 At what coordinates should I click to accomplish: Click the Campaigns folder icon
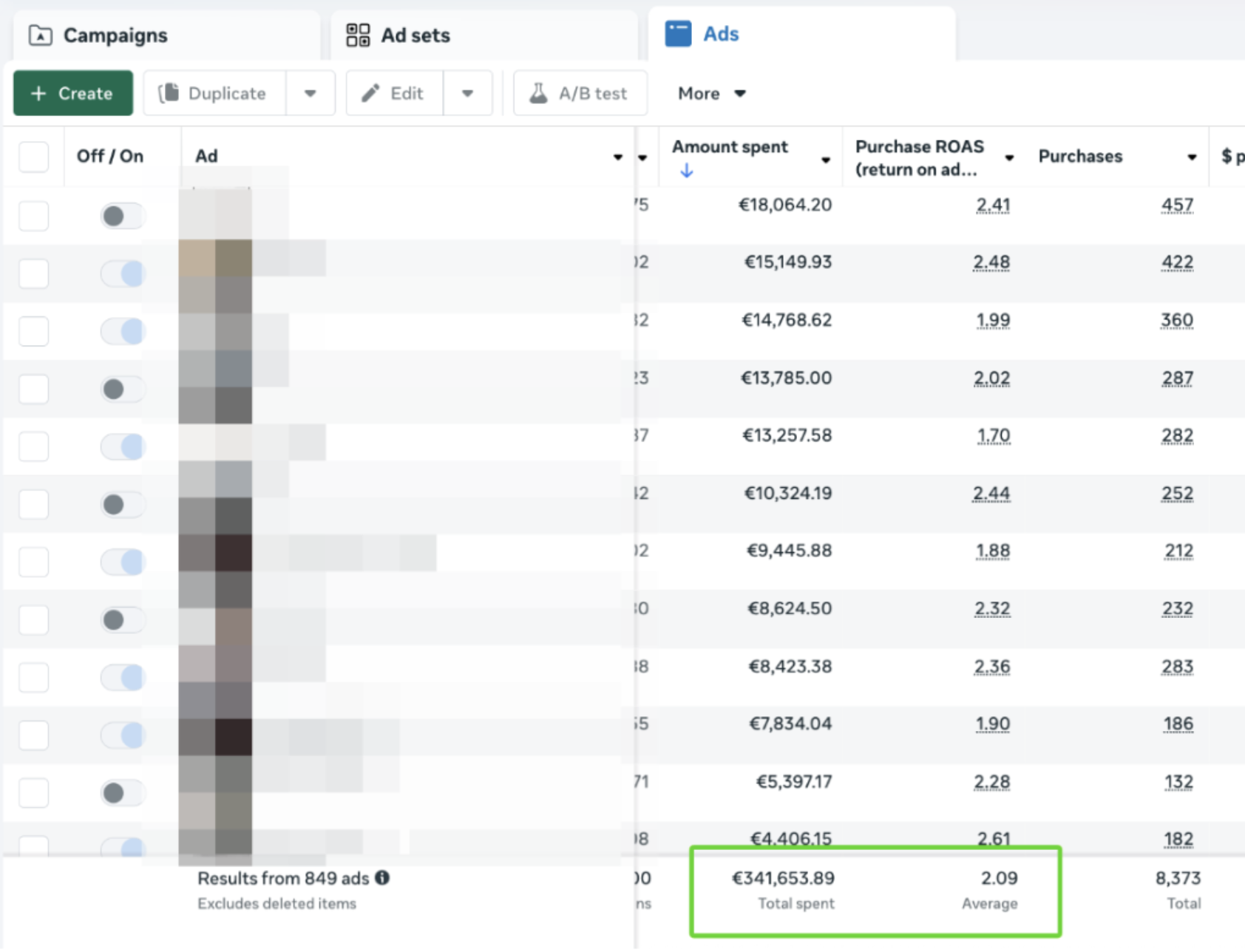pyautogui.click(x=41, y=35)
